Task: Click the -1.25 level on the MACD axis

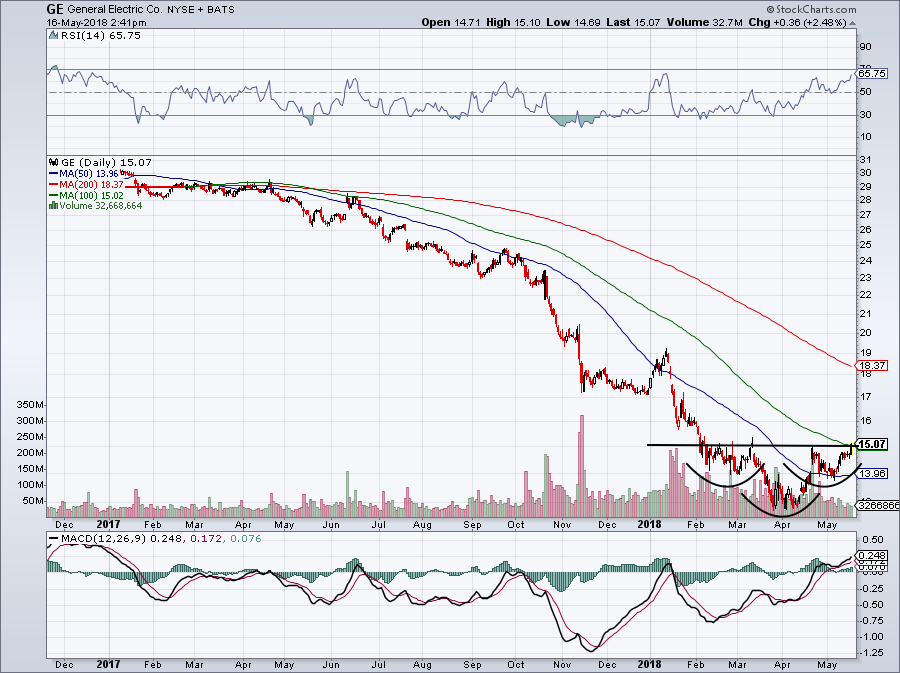Action: pyautogui.click(x=872, y=653)
